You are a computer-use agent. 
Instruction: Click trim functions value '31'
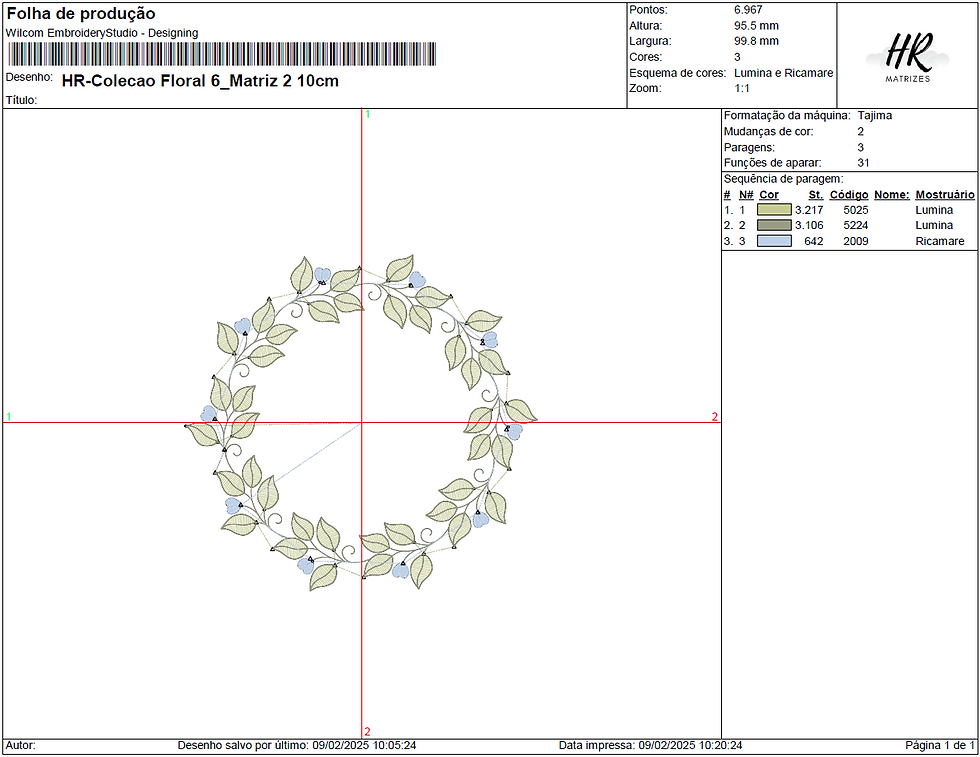click(x=864, y=163)
